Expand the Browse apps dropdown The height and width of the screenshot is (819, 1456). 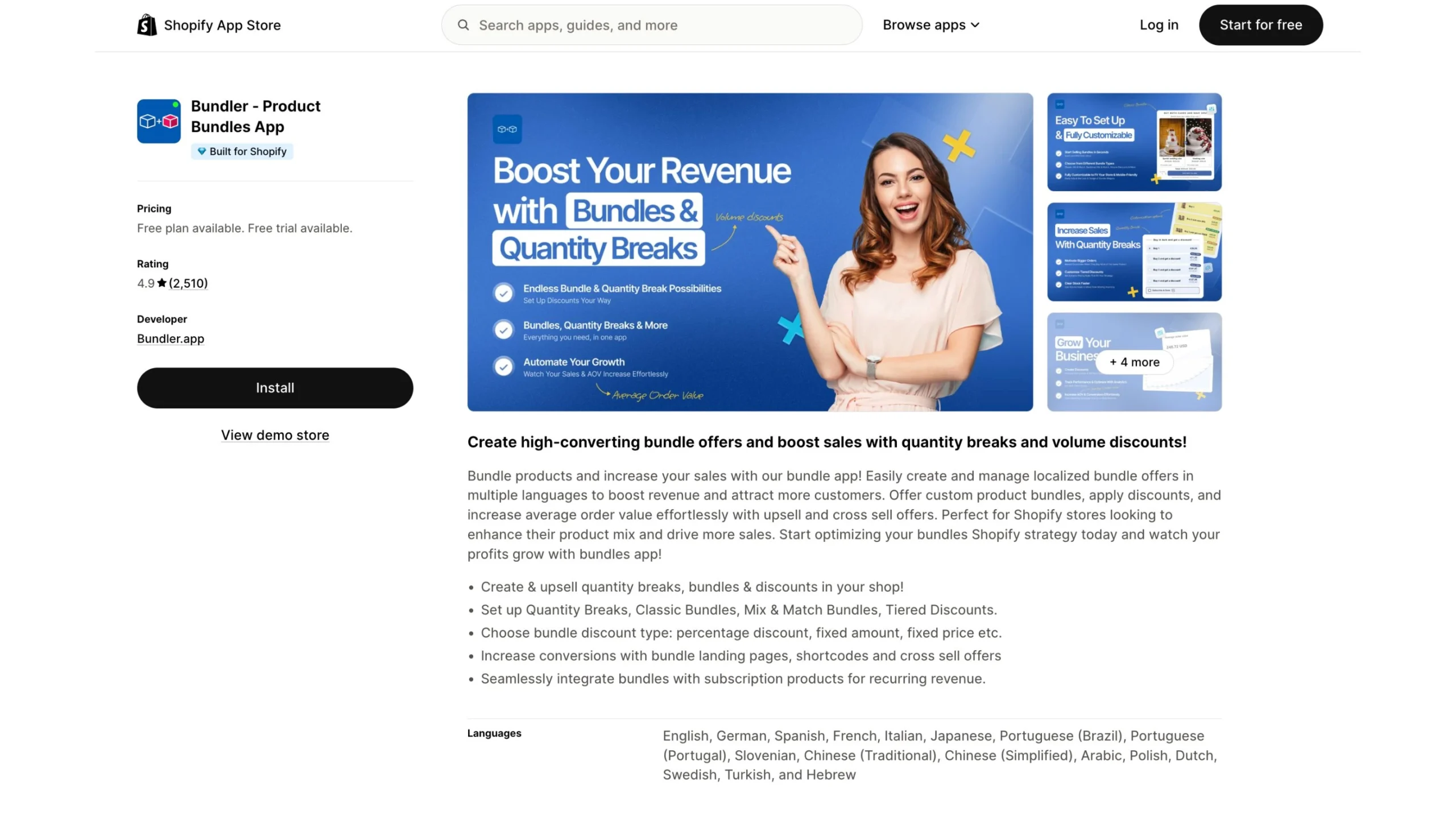click(x=930, y=25)
